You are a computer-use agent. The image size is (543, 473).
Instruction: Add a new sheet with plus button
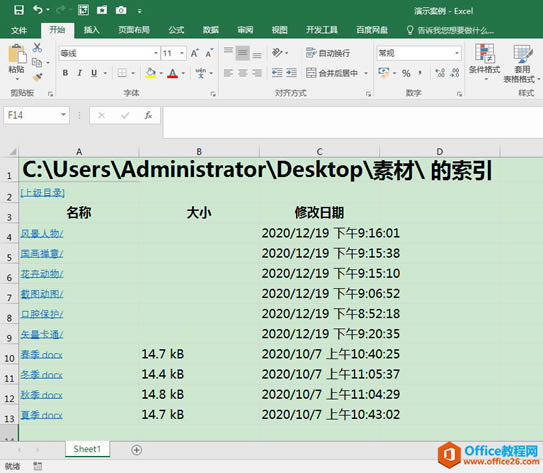136,450
